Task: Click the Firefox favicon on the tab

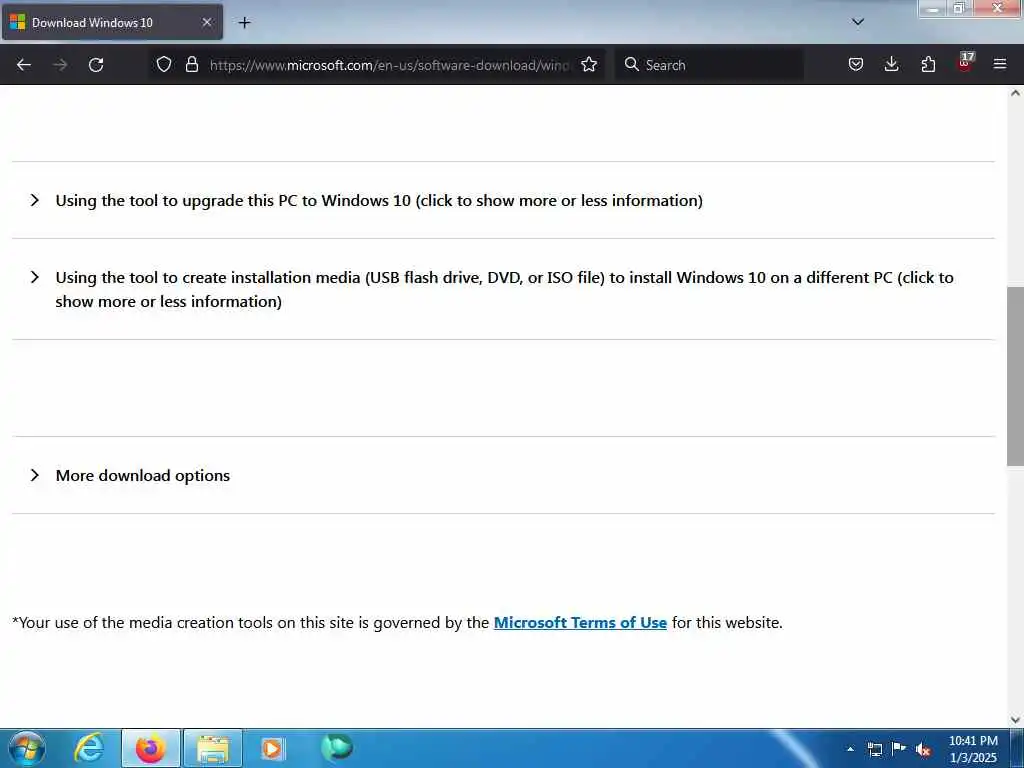Action: click(x=18, y=22)
